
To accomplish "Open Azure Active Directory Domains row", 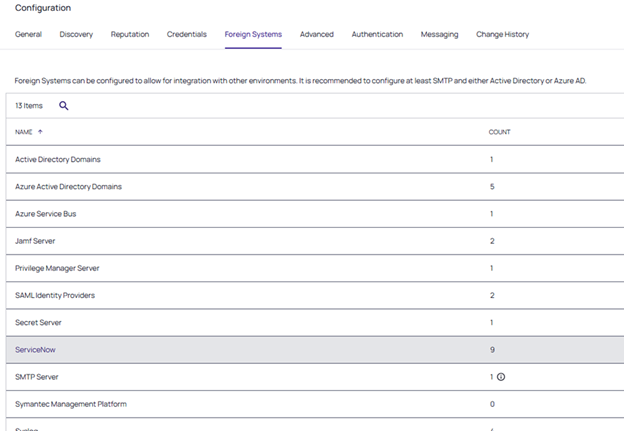I will point(68,186).
